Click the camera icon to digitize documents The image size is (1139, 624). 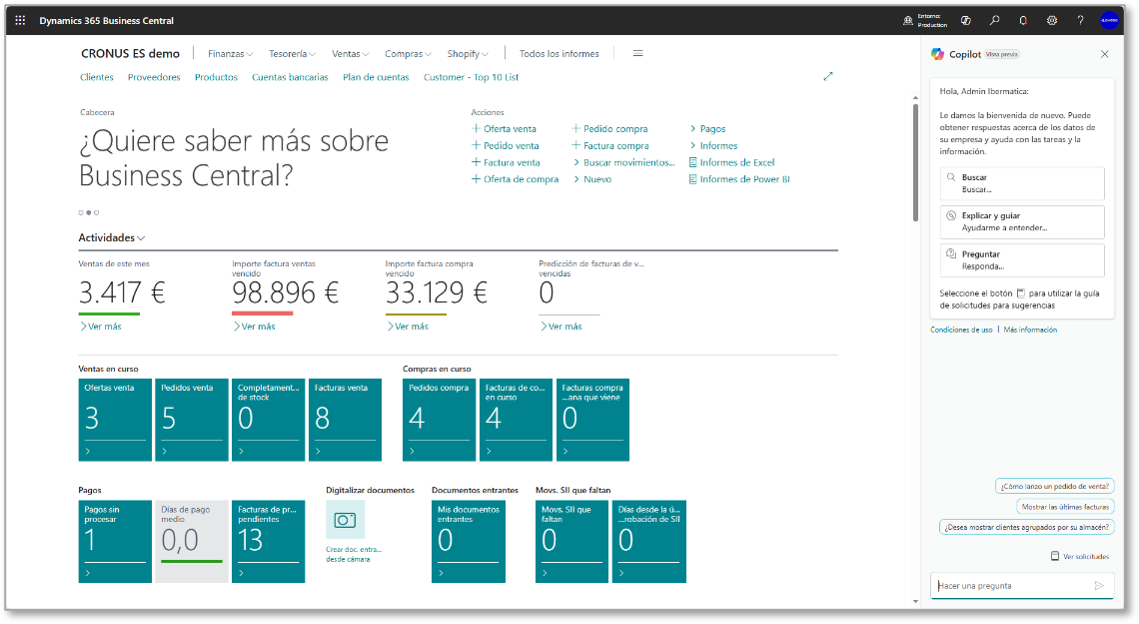tap(345, 520)
